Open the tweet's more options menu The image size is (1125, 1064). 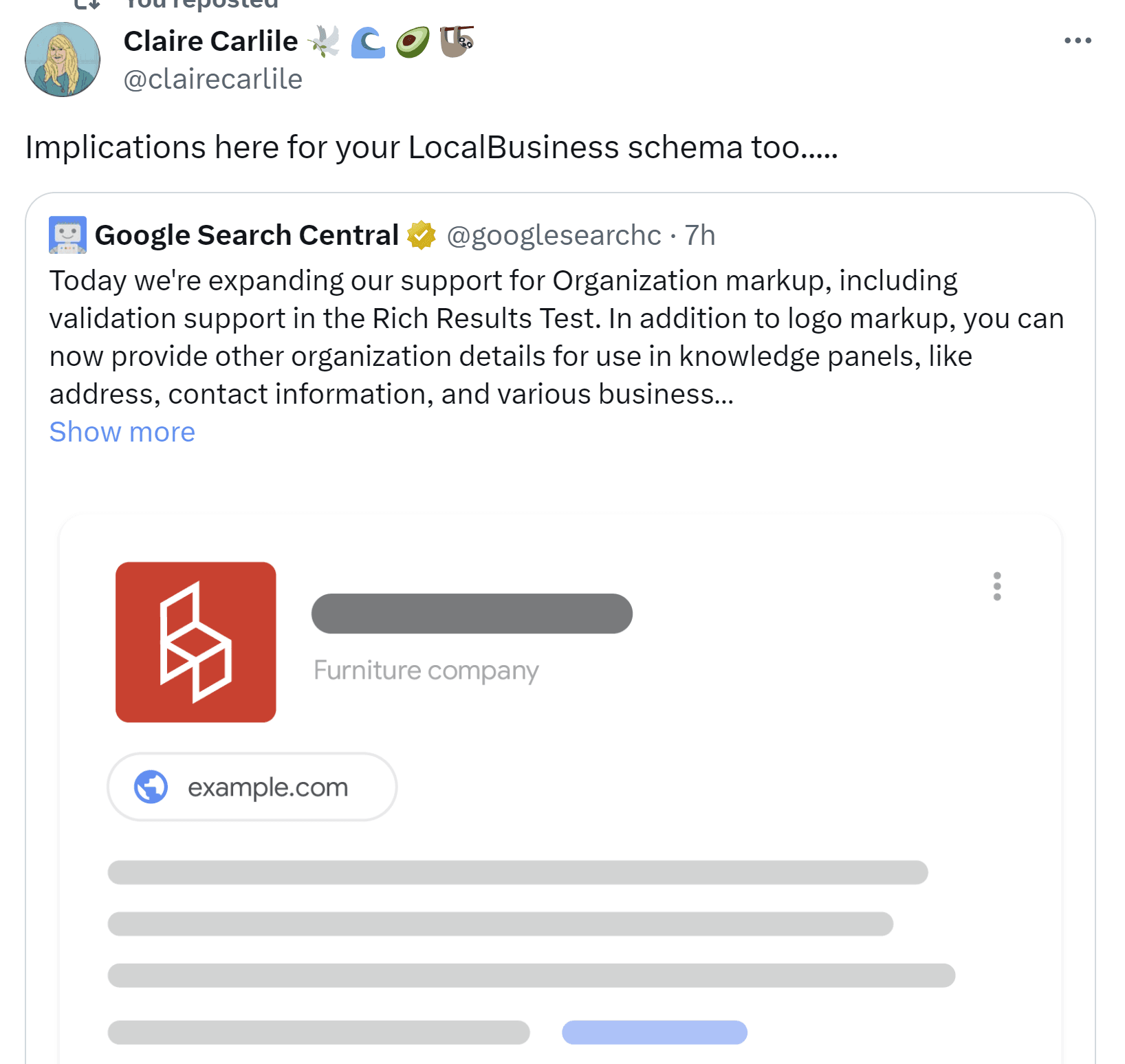[1077, 41]
